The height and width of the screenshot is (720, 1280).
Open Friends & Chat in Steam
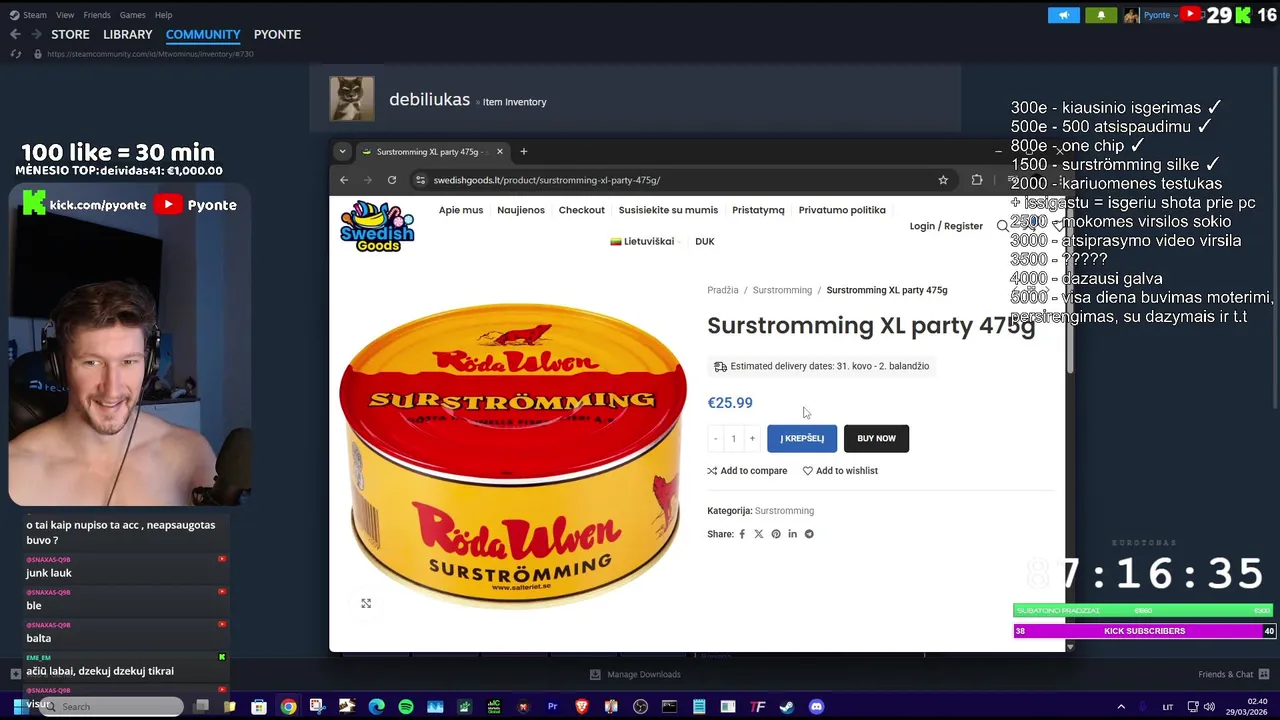1233,674
